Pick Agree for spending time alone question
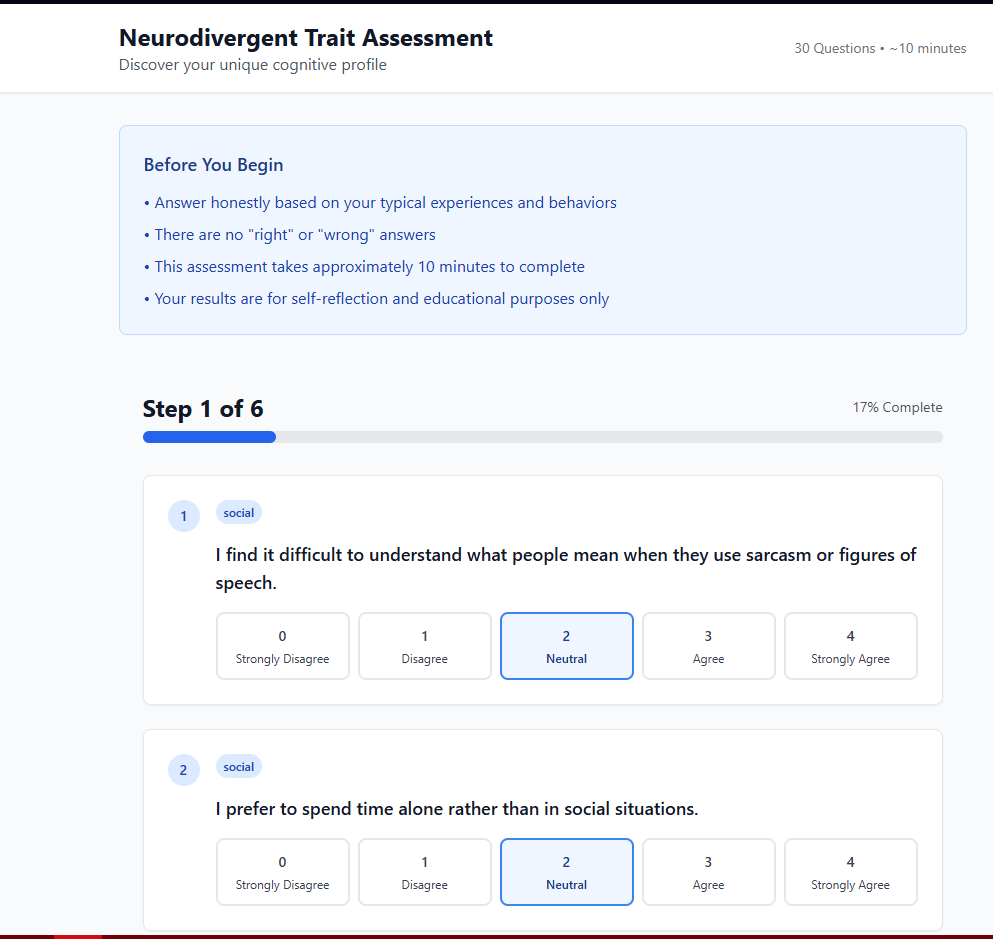The image size is (993, 939). 709,872
